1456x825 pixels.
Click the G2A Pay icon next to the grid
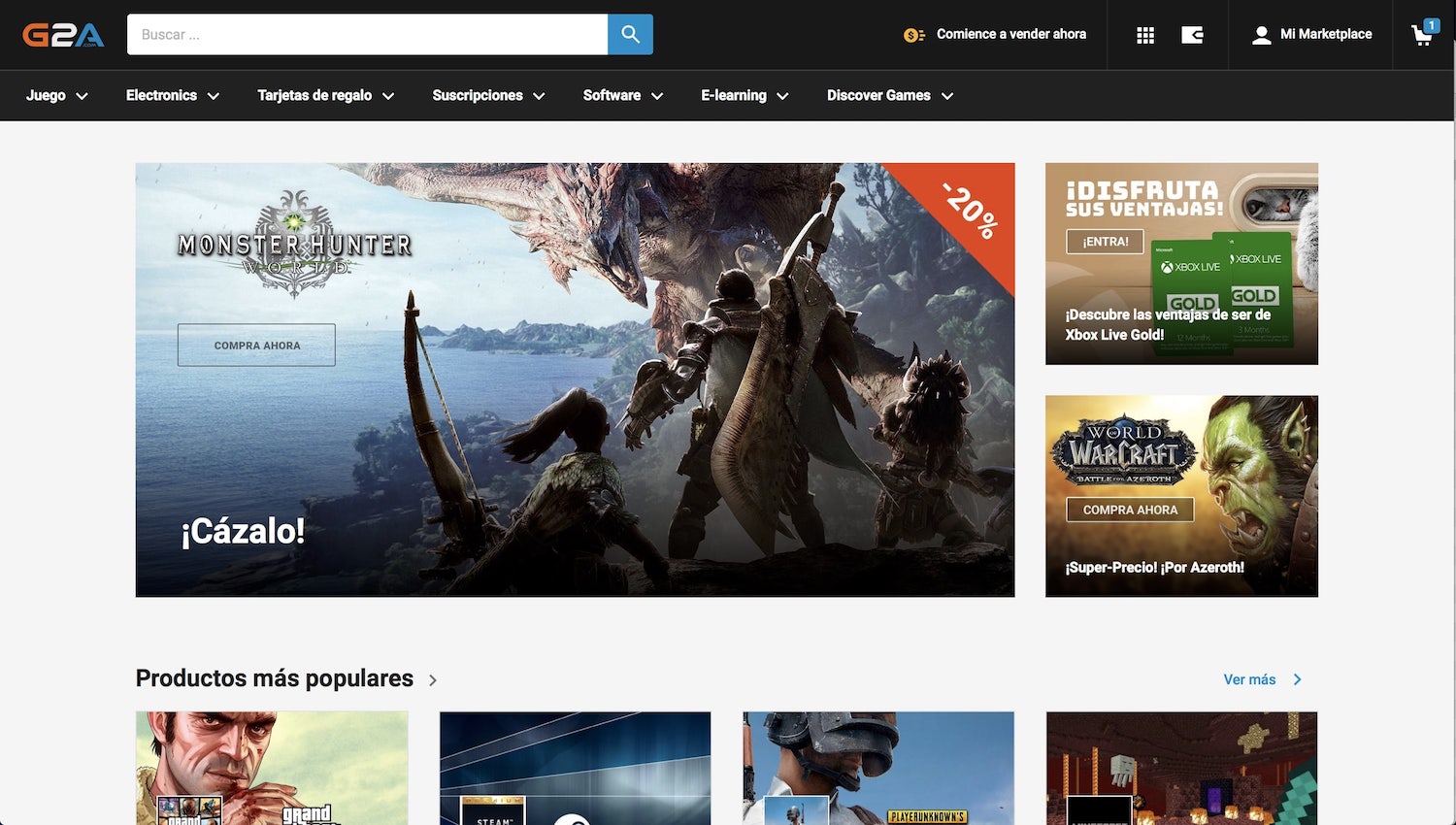pos(1192,35)
